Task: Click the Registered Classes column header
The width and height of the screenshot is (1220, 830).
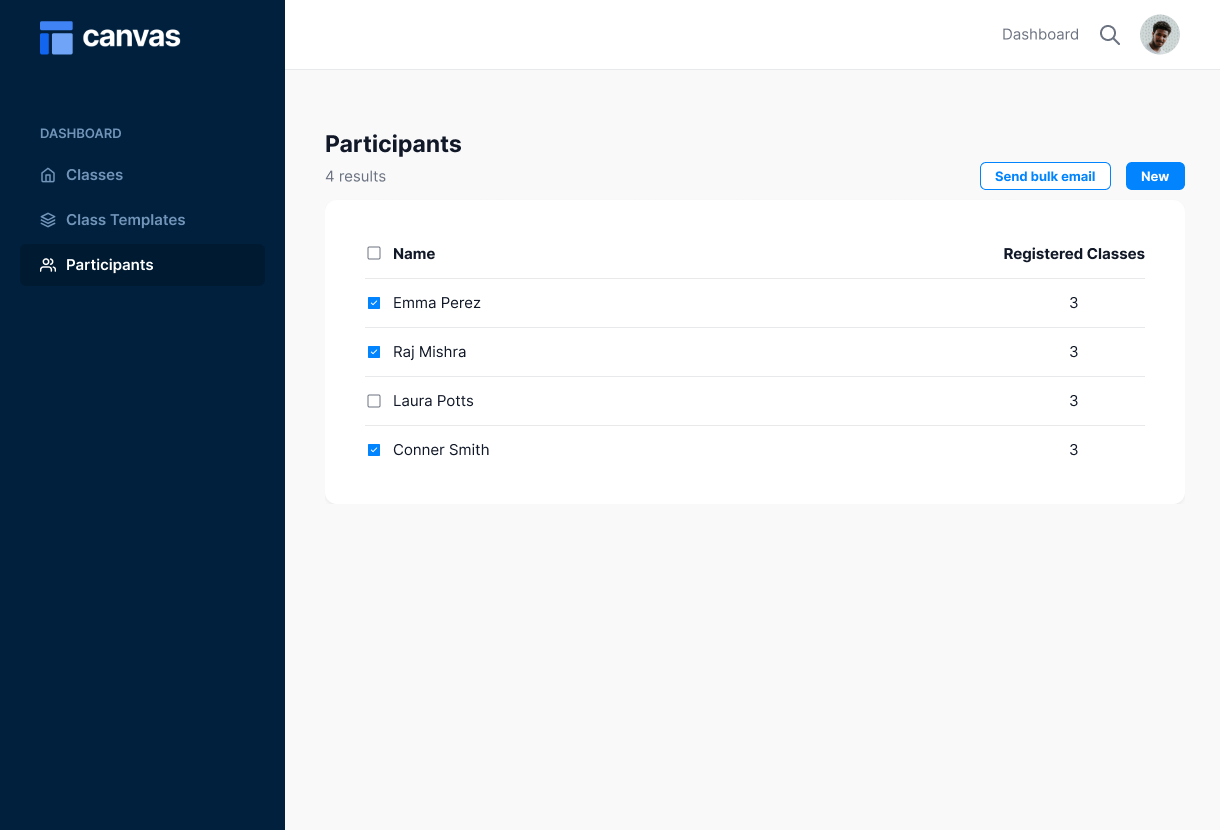Action: 1073,253
